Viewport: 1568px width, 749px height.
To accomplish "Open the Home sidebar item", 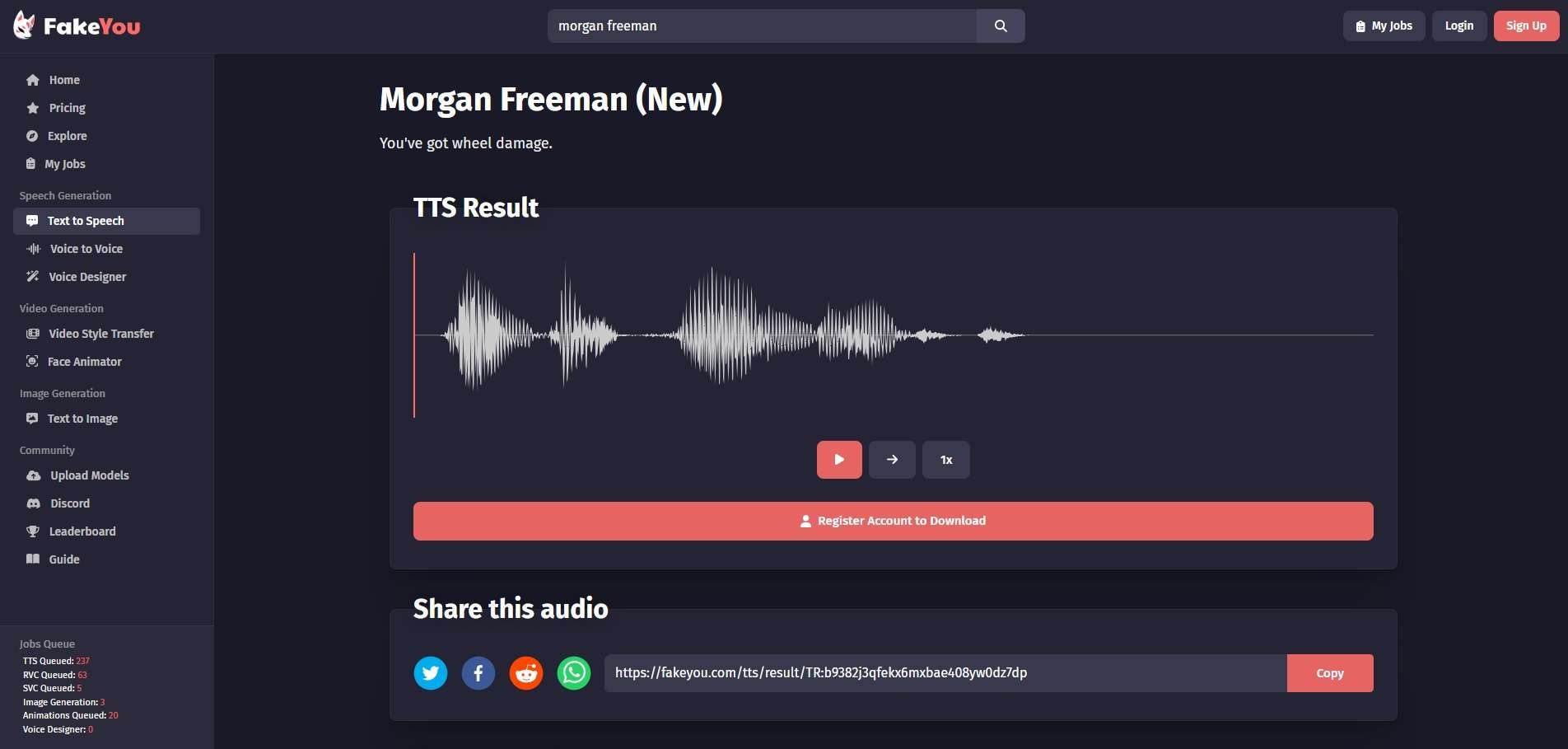I will (106, 80).
